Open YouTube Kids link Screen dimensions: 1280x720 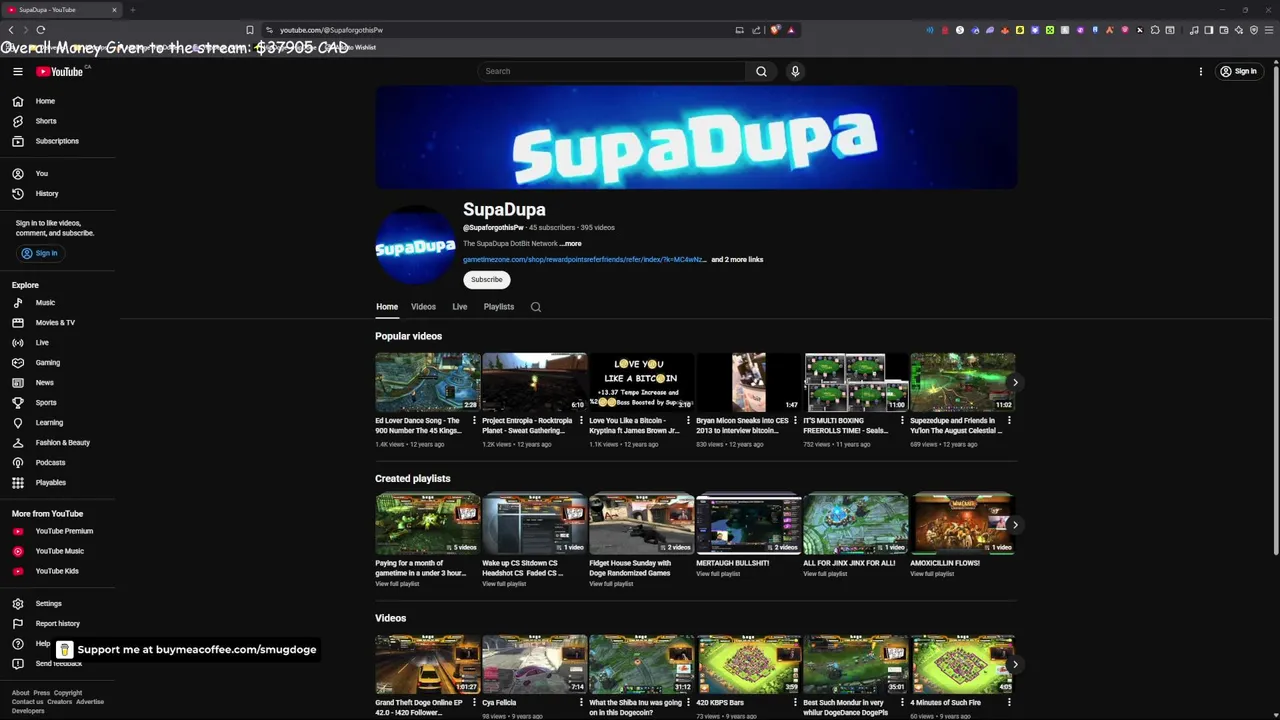(x=59, y=571)
